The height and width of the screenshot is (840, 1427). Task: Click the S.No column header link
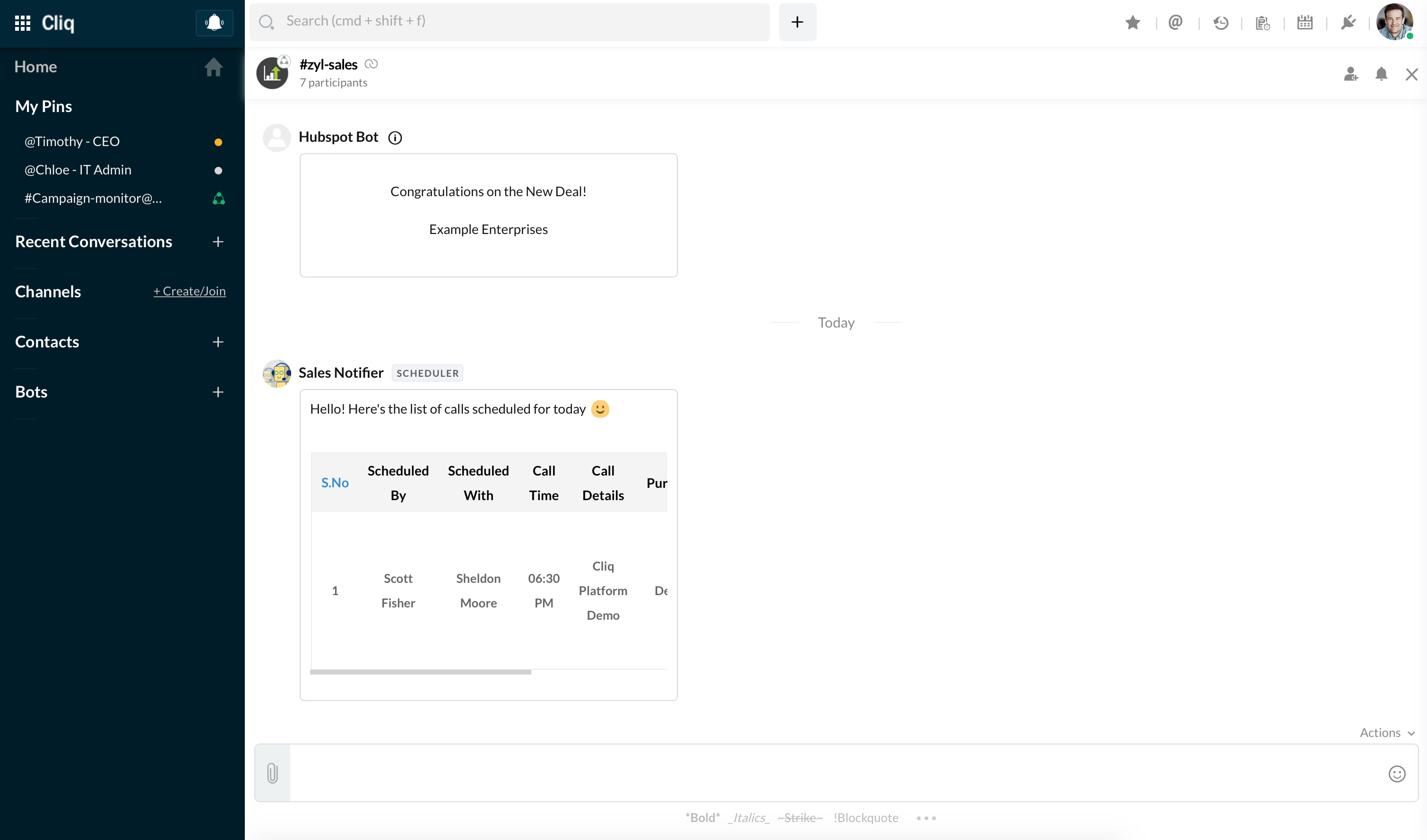click(x=335, y=483)
